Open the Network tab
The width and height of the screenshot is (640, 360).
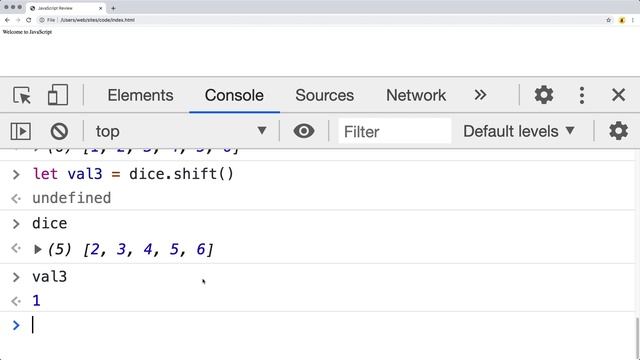click(416, 95)
